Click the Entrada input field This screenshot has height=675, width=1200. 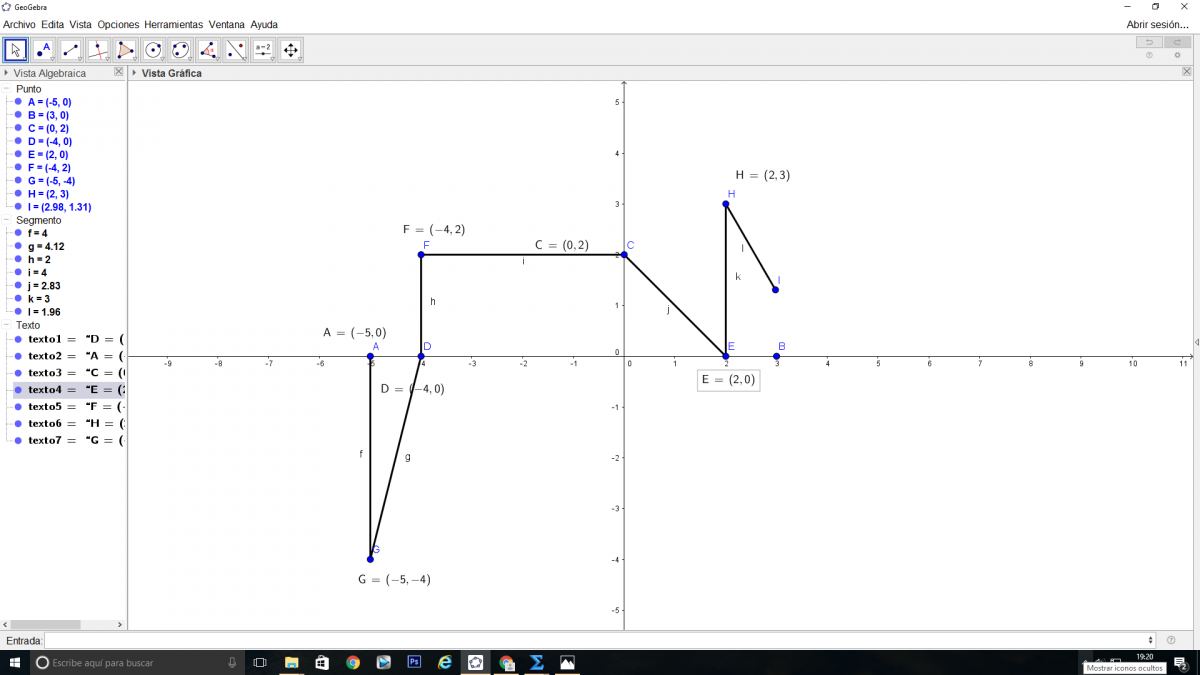pyautogui.click(x=598, y=640)
